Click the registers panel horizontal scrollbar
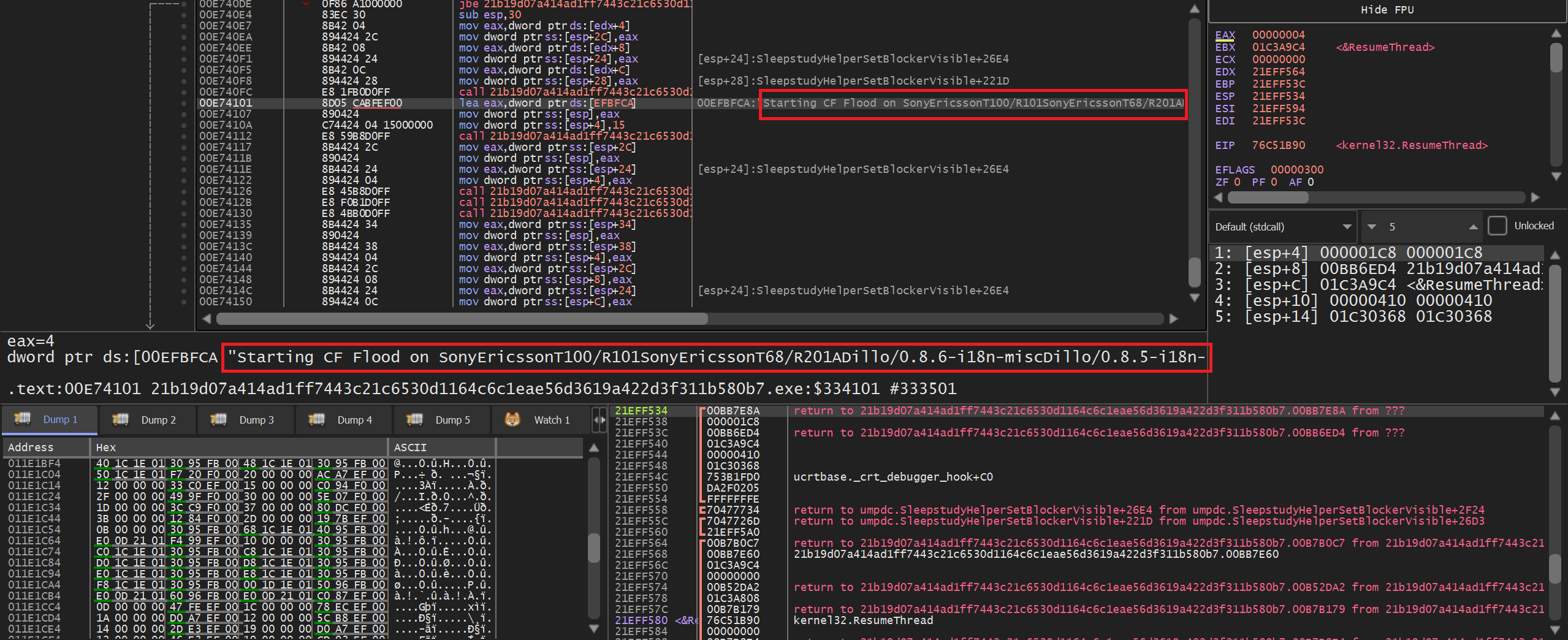This screenshot has width=1568, height=640. (x=1376, y=197)
